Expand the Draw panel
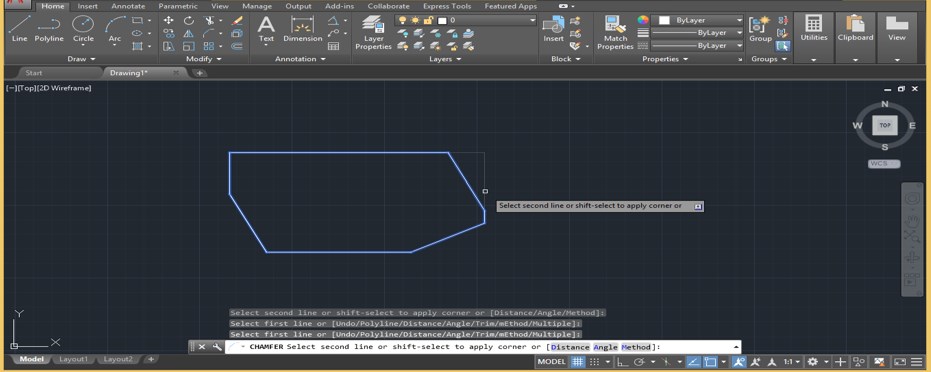The height and width of the screenshot is (372, 931). (81, 59)
